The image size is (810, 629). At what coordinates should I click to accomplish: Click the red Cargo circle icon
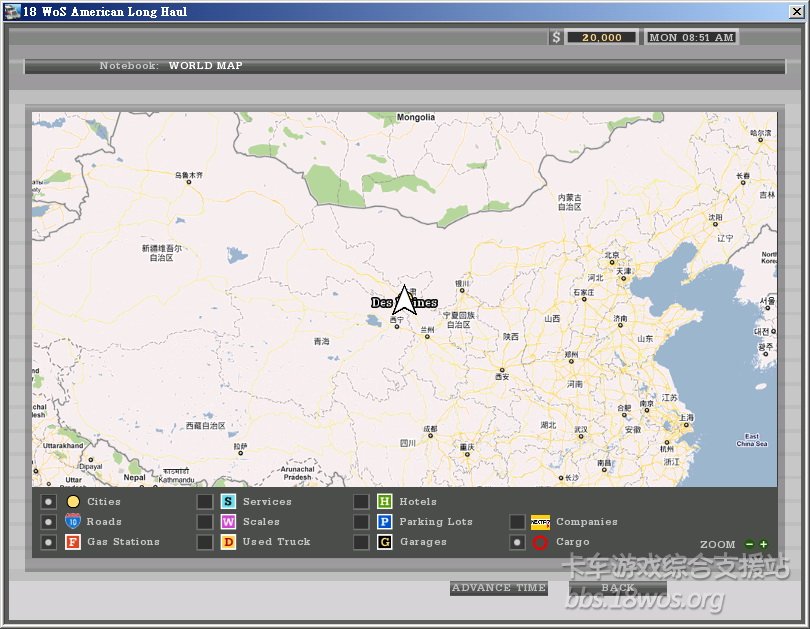pos(540,542)
